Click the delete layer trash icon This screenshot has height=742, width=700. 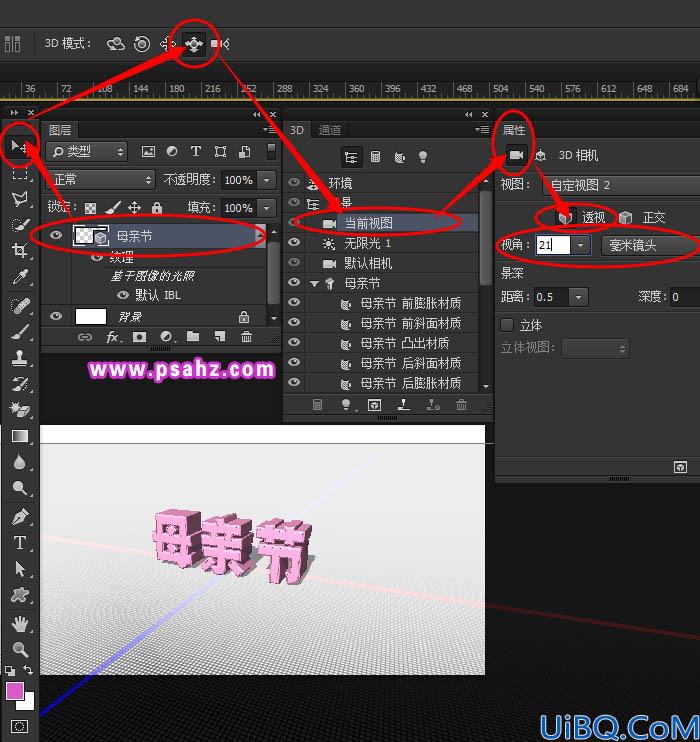tap(246, 337)
